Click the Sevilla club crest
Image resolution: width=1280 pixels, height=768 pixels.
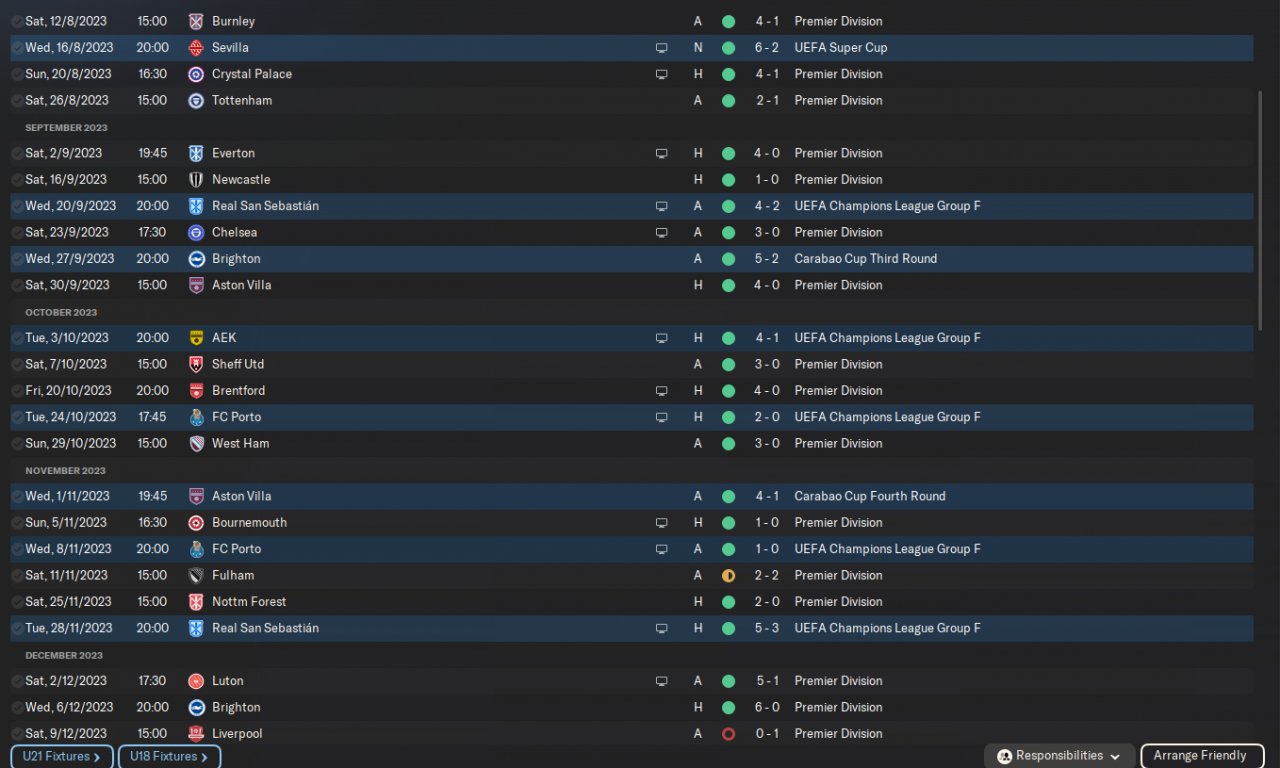click(x=196, y=47)
